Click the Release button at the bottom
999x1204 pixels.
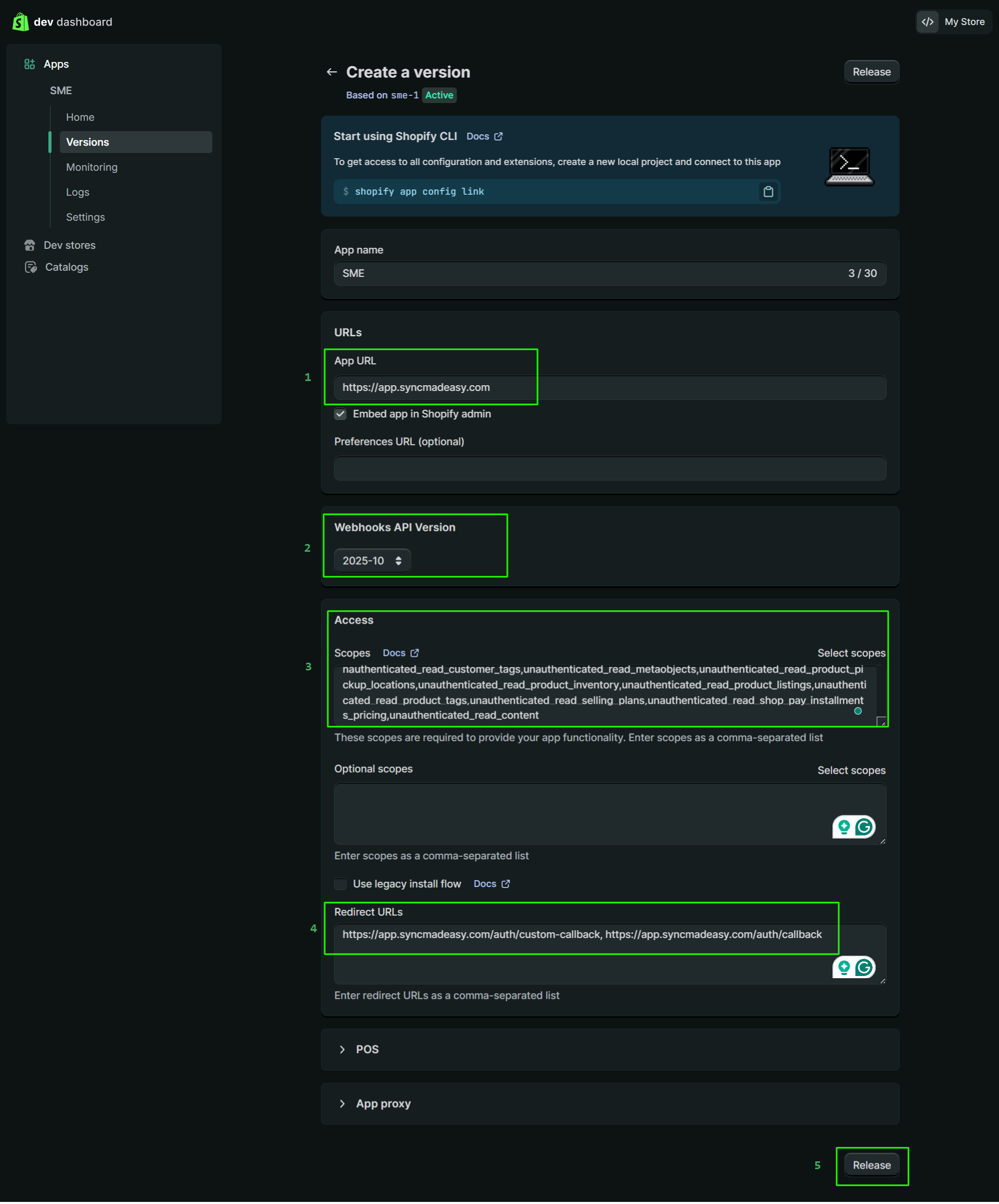tap(871, 1165)
